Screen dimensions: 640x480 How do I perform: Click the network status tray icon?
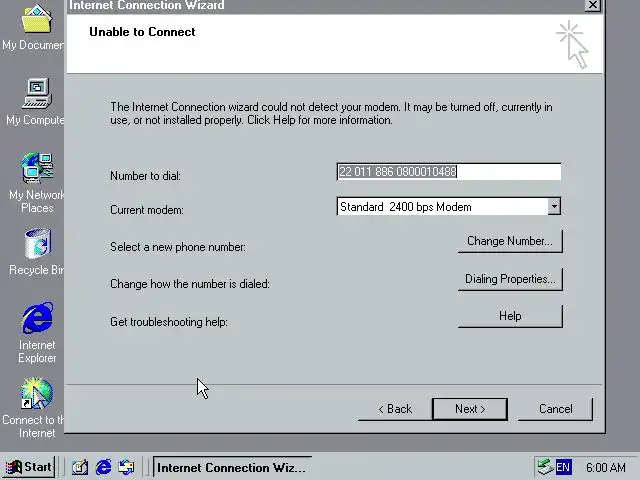tap(545, 467)
